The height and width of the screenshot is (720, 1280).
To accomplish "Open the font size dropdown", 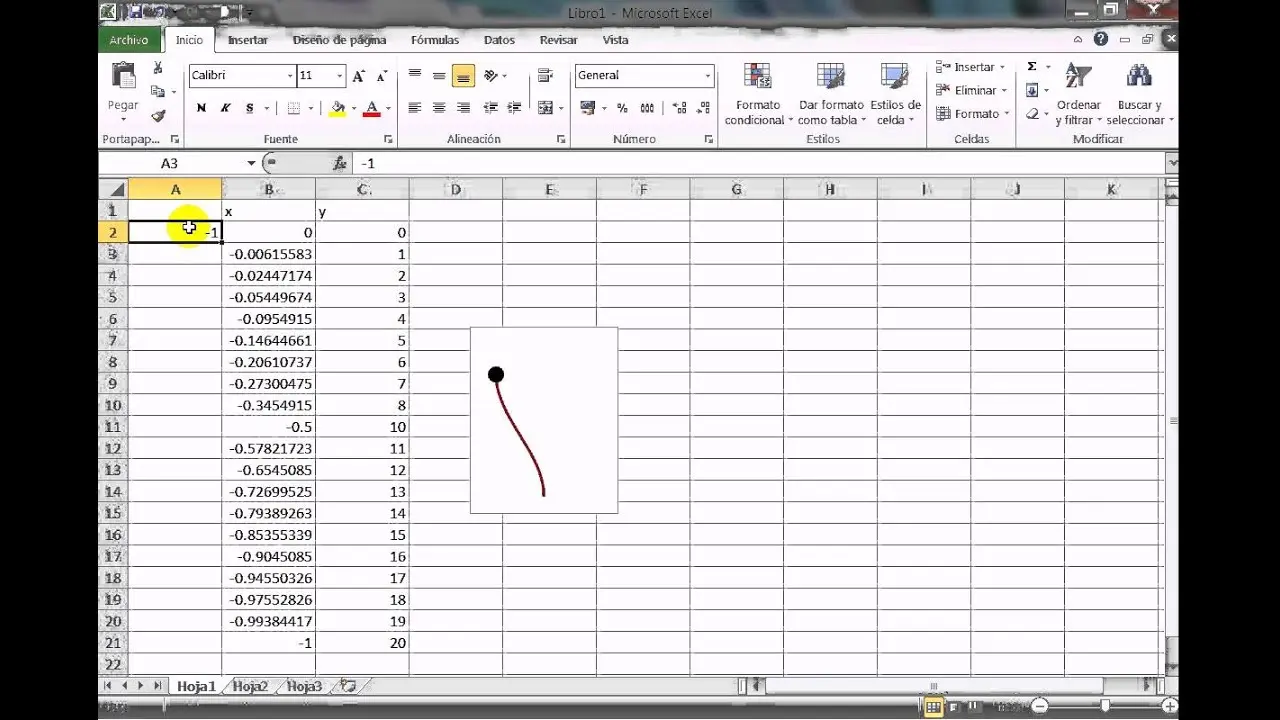I will (340, 75).
